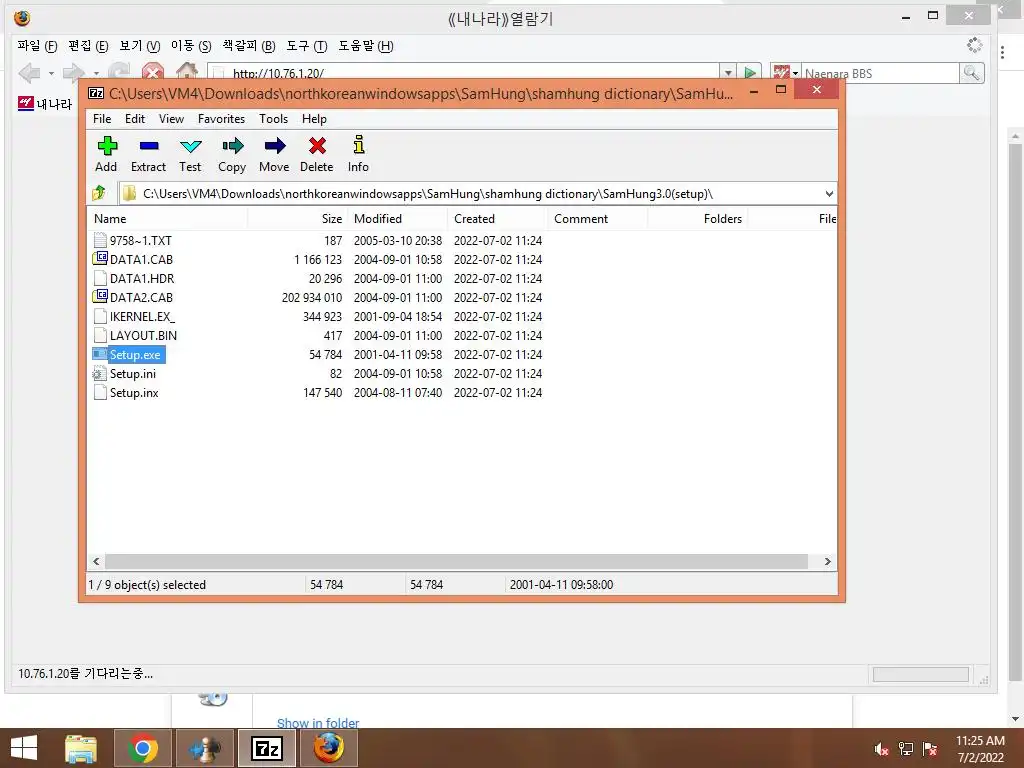Image resolution: width=1024 pixels, height=768 pixels.
Task: Open the Windows Start button
Action: pyautogui.click(x=24, y=748)
